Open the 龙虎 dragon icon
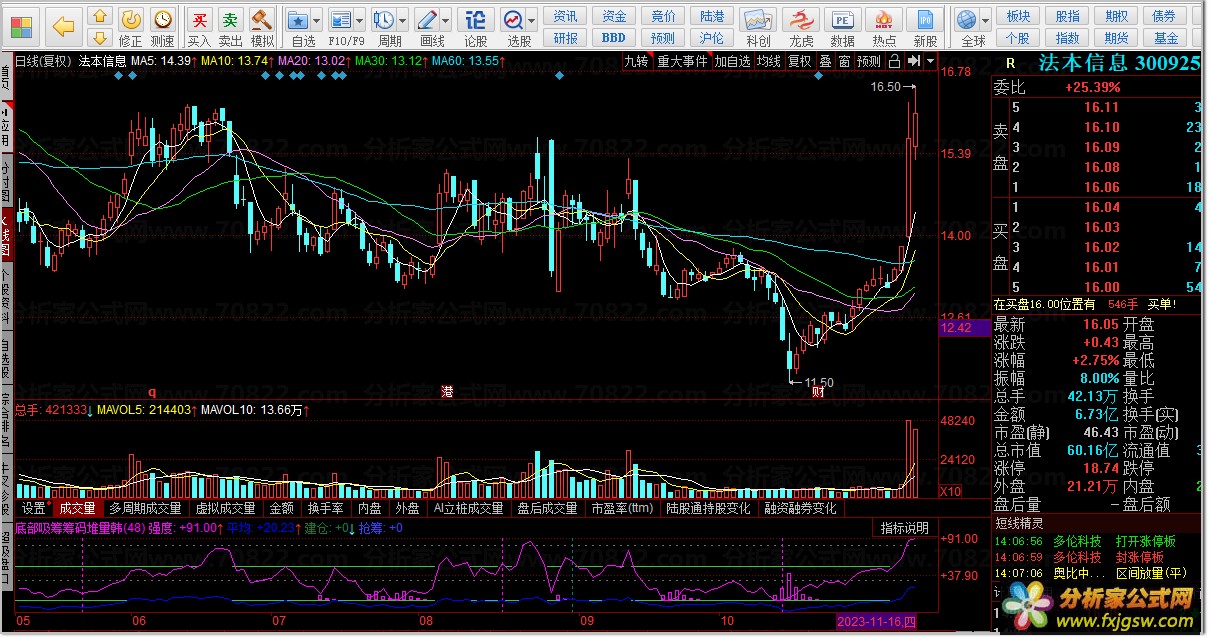The width and height of the screenshot is (1210, 638). 801,27
